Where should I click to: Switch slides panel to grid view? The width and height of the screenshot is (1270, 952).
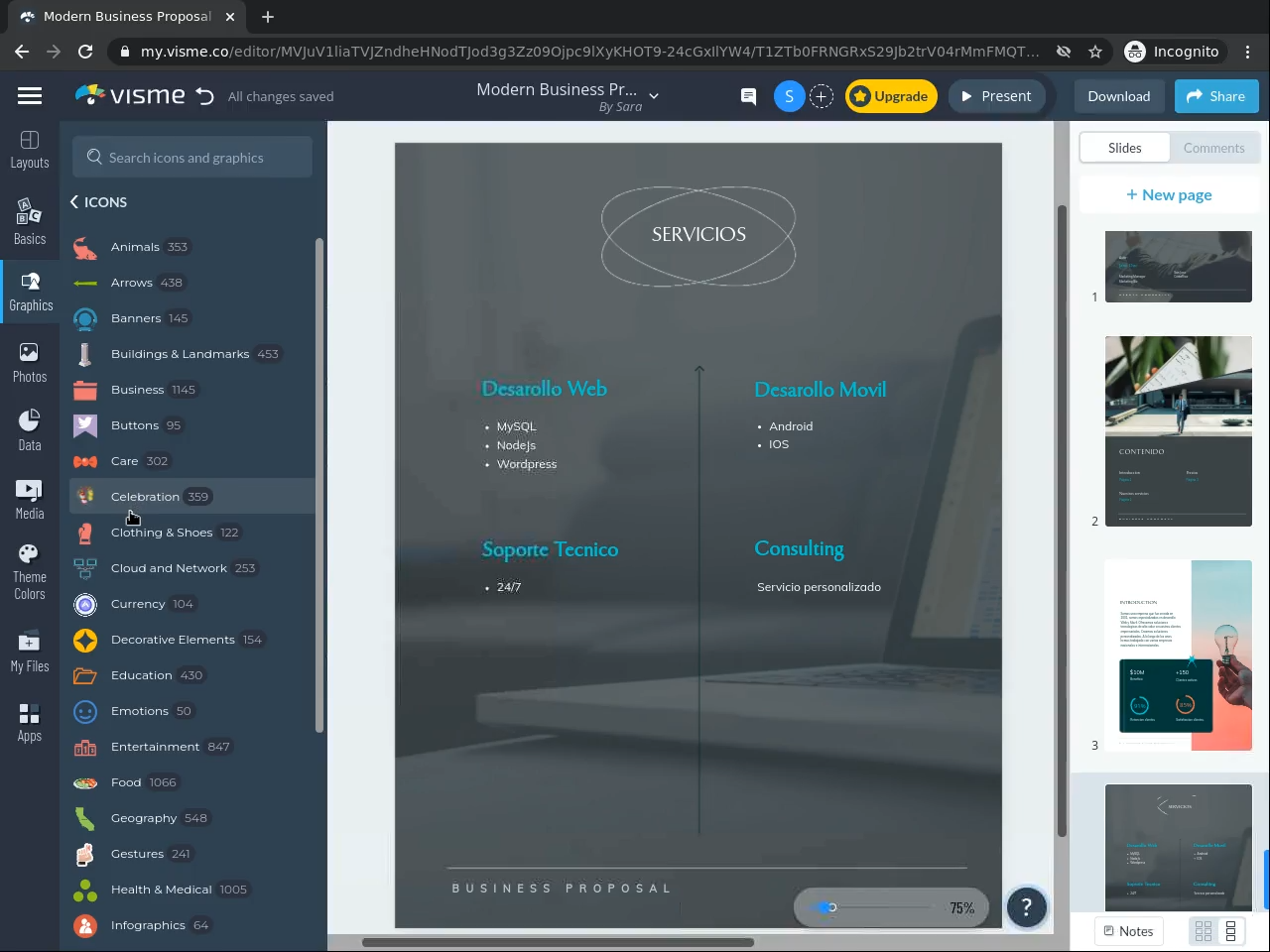pyautogui.click(x=1204, y=931)
